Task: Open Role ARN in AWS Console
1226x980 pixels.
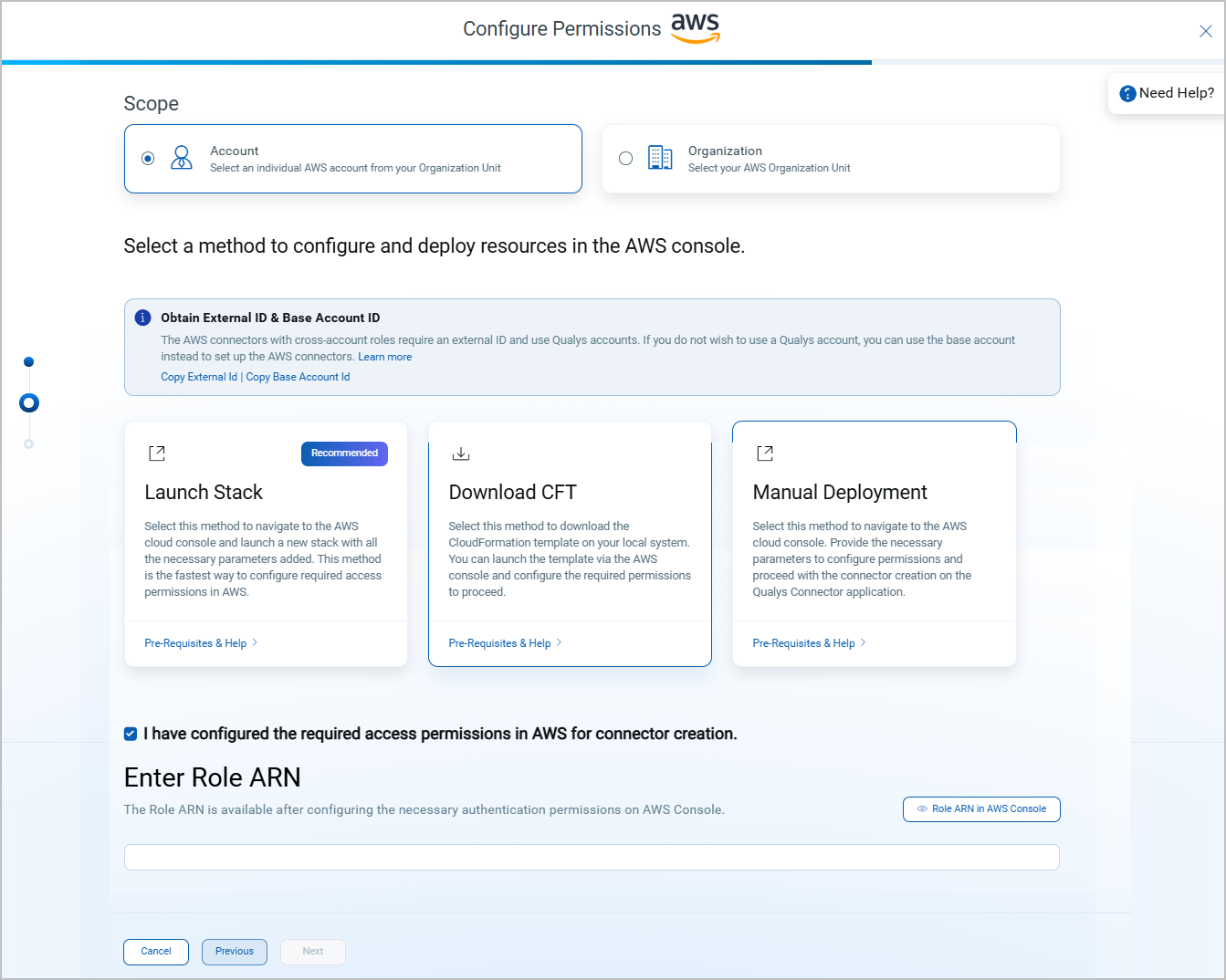Action: (x=980, y=808)
